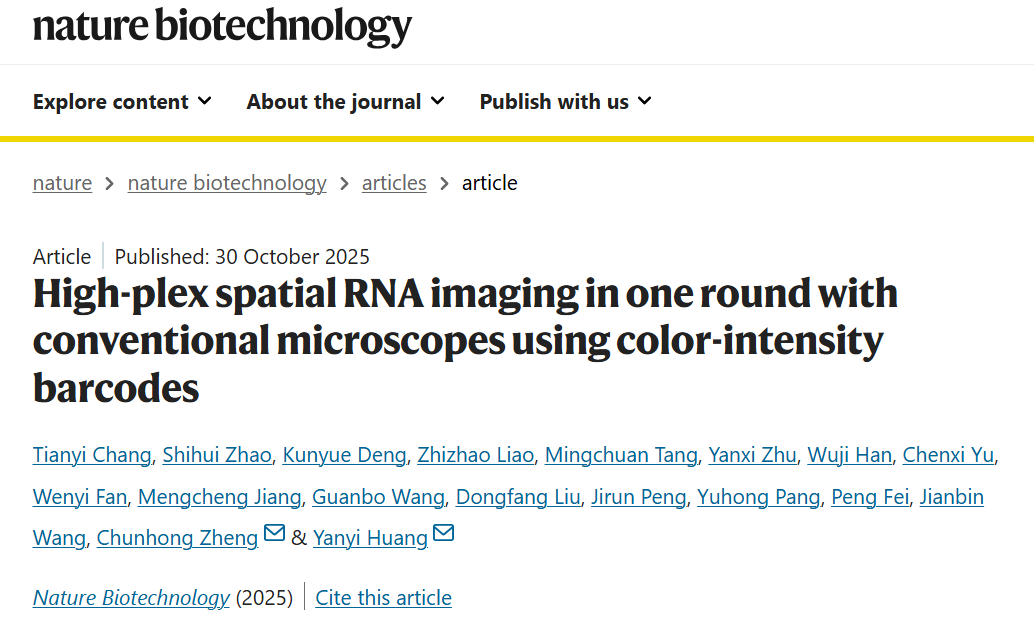This screenshot has width=1034, height=635.
Task: Expand the Explore content menu
Action: tap(122, 102)
